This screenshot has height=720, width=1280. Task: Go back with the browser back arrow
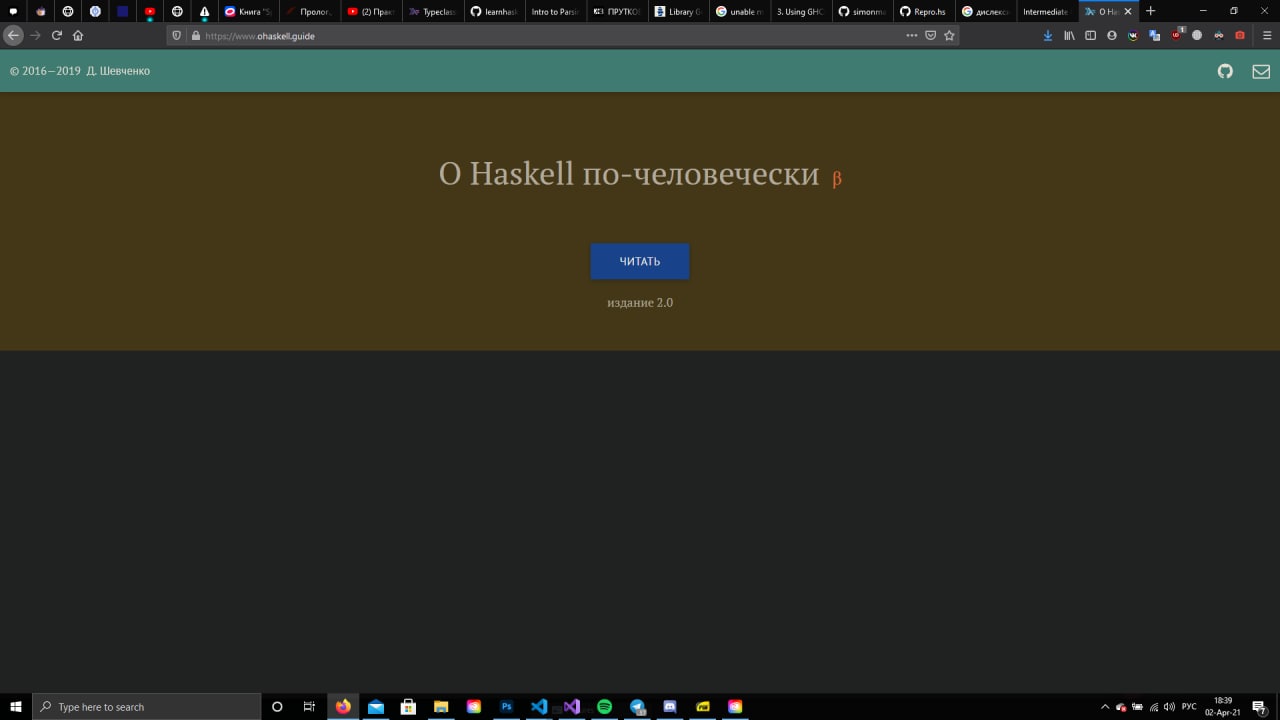(x=13, y=35)
